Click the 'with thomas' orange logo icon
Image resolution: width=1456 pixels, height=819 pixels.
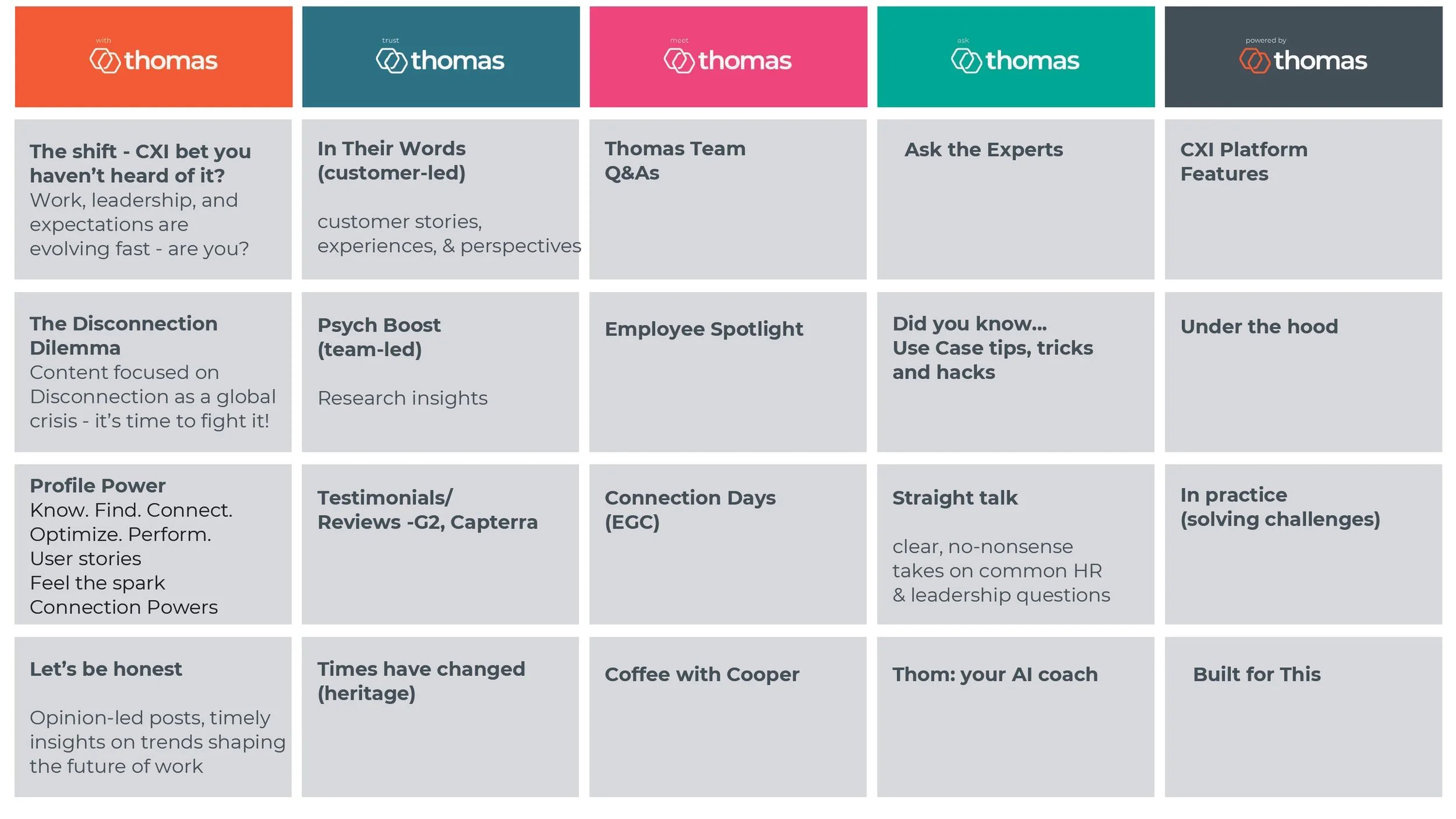click(105, 61)
